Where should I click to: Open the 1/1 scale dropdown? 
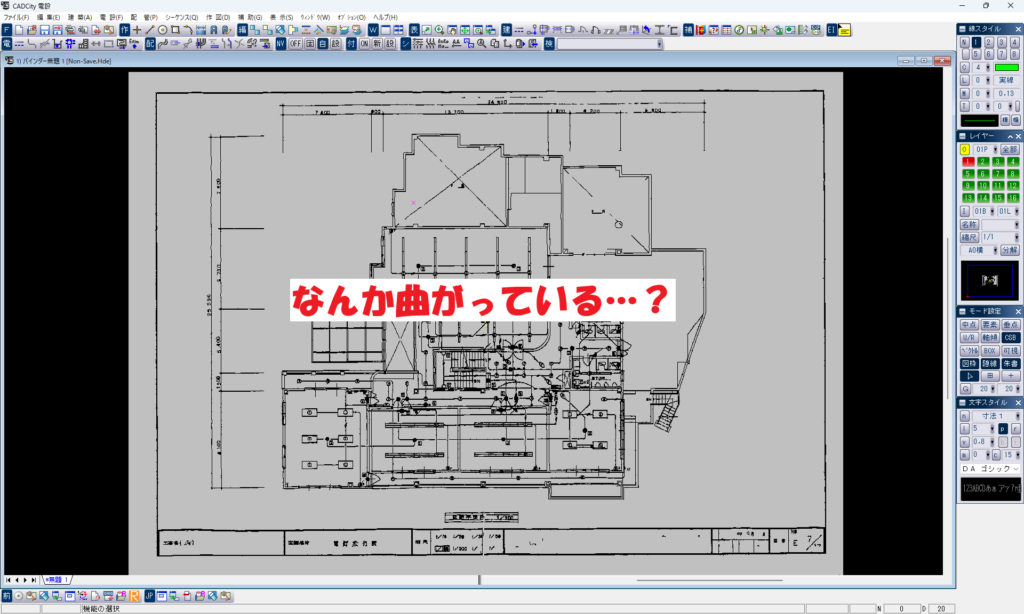(x=1000, y=237)
